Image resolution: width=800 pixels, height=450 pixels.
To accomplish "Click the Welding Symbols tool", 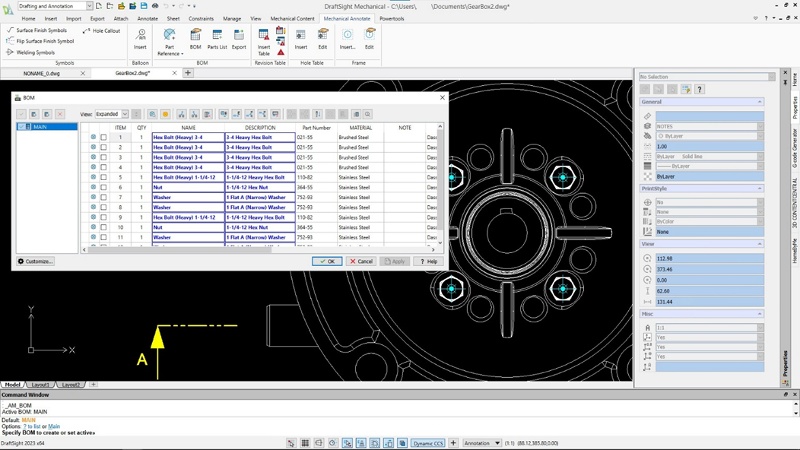I will click(x=35, y=52).
